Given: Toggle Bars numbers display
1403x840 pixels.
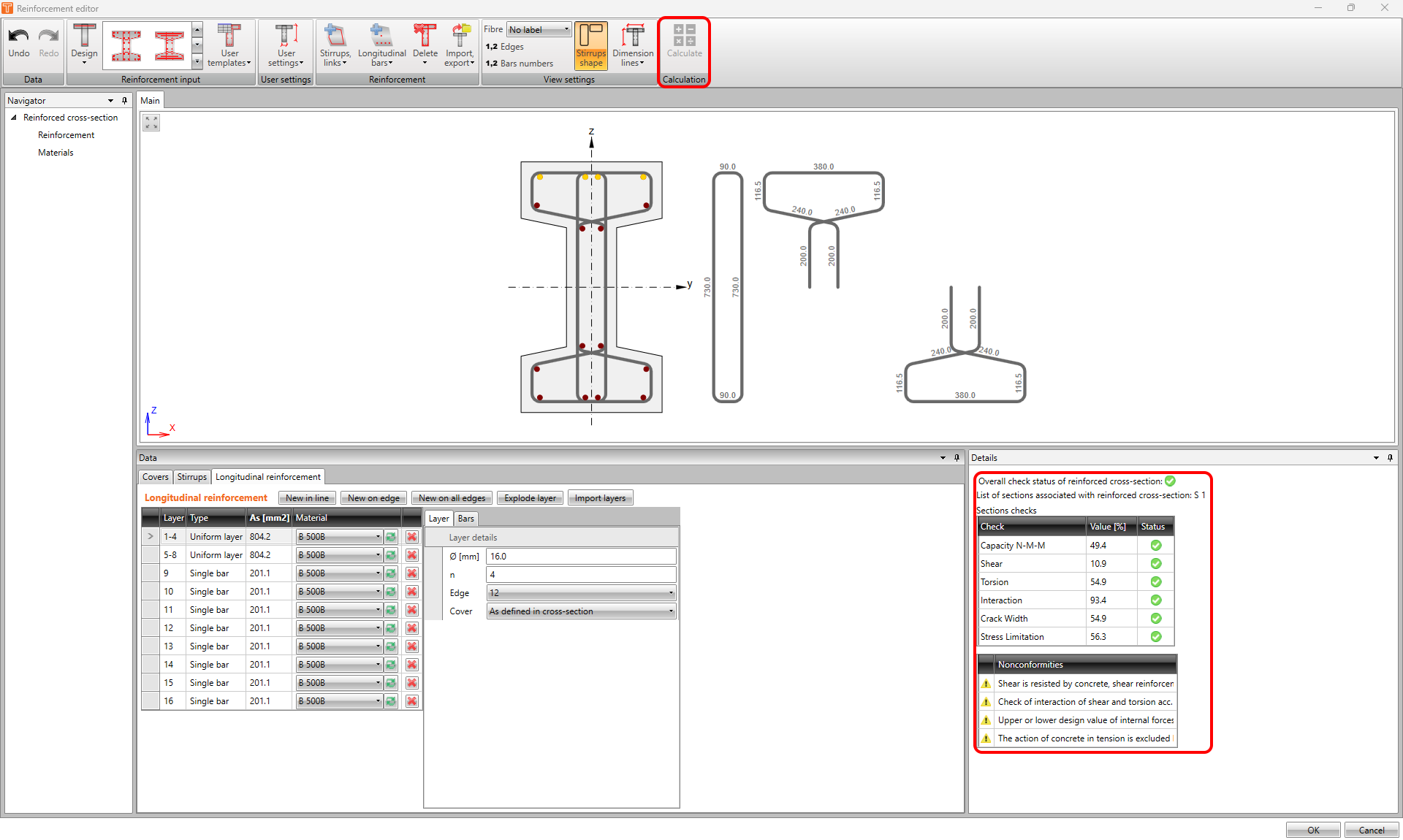Looking at the screenshot, I should tap(520, 64).
